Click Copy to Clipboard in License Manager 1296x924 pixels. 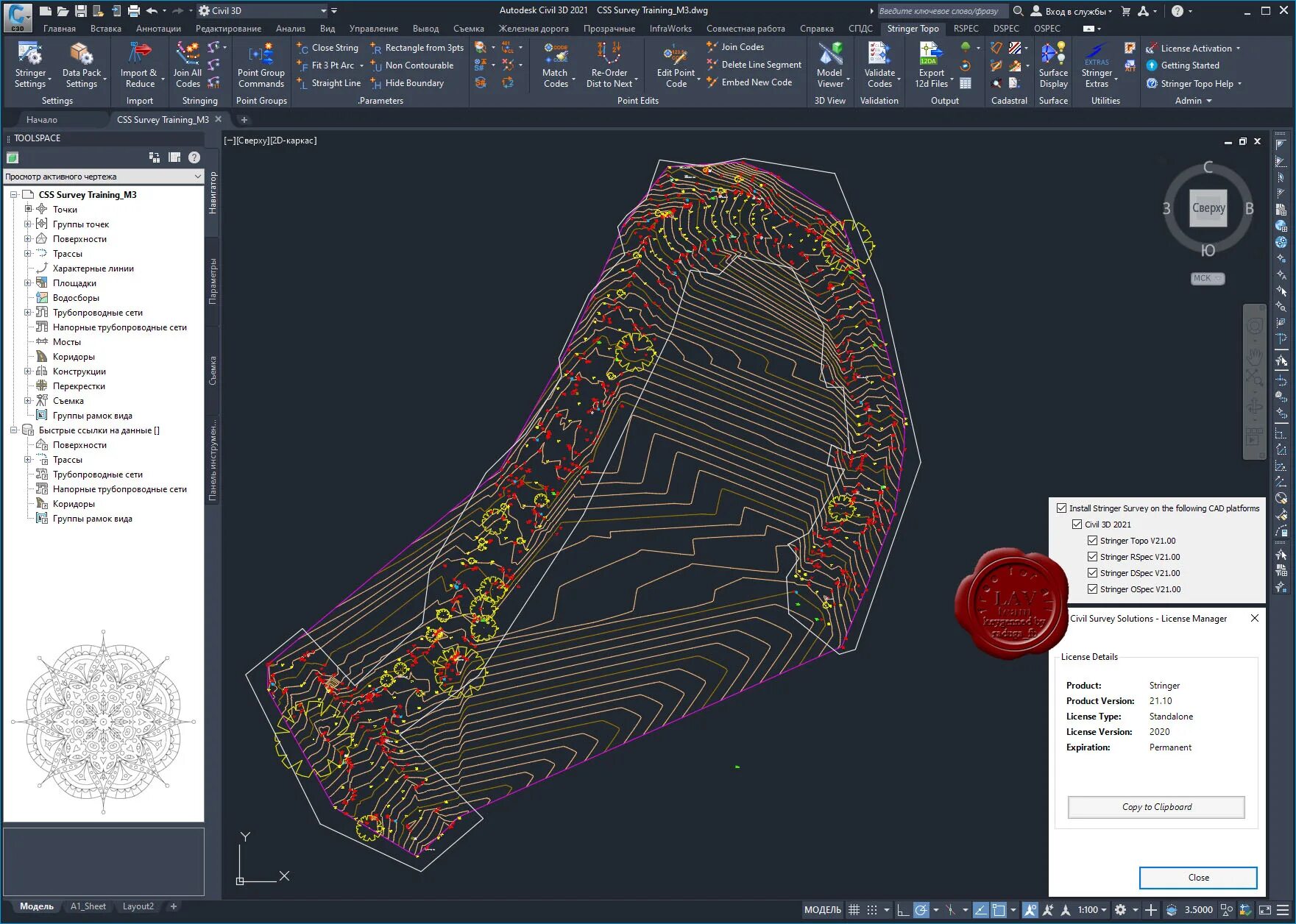[x=1156, y=807]
